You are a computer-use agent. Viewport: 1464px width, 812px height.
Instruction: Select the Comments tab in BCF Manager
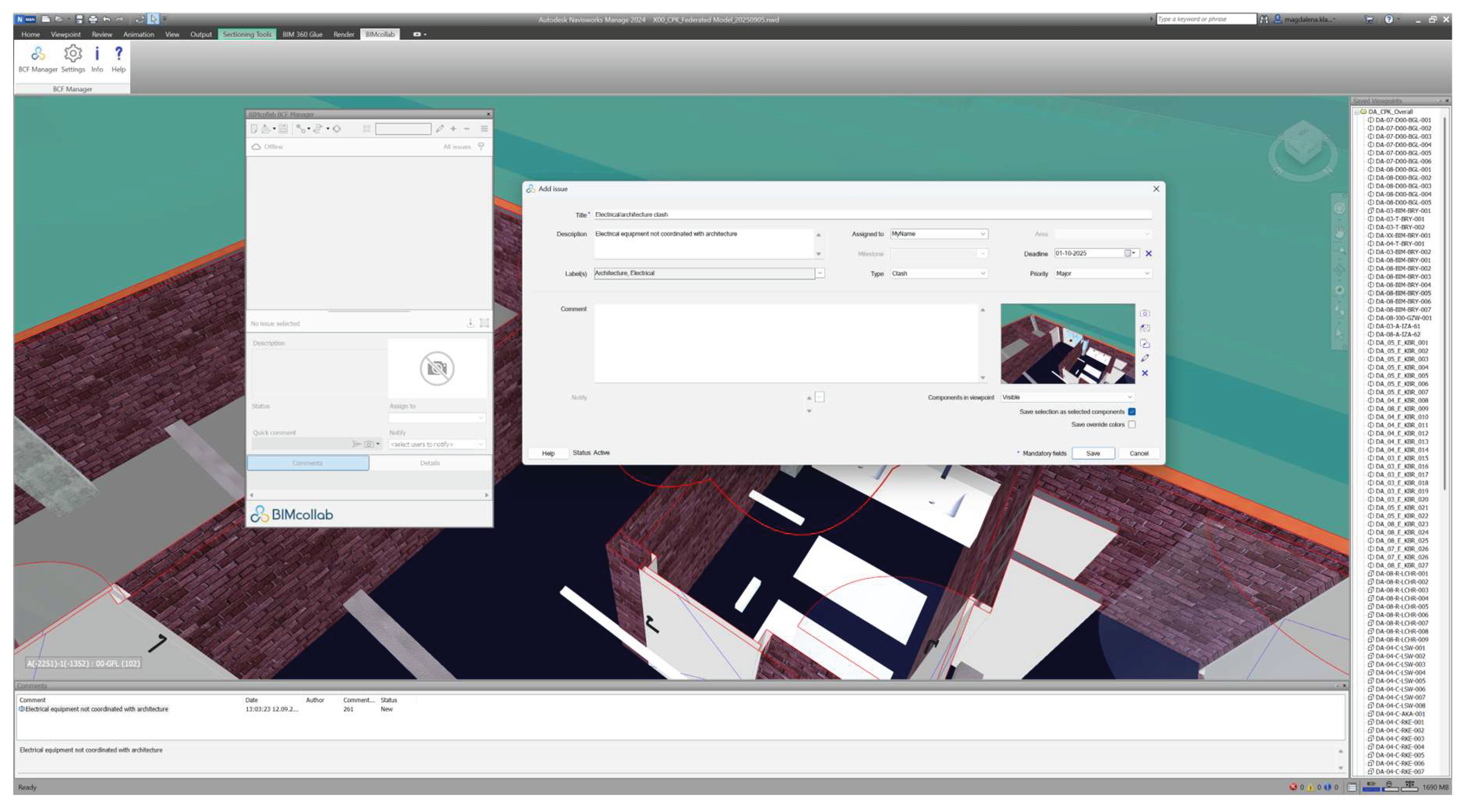point(307,463)
